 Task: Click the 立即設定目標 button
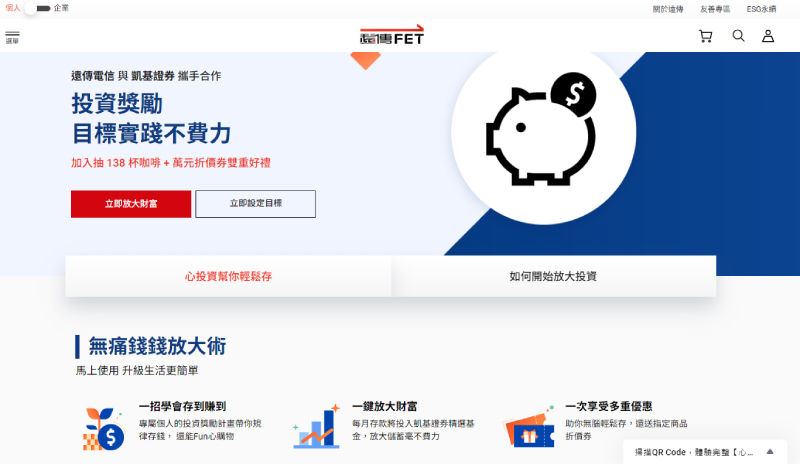[256, 204]
